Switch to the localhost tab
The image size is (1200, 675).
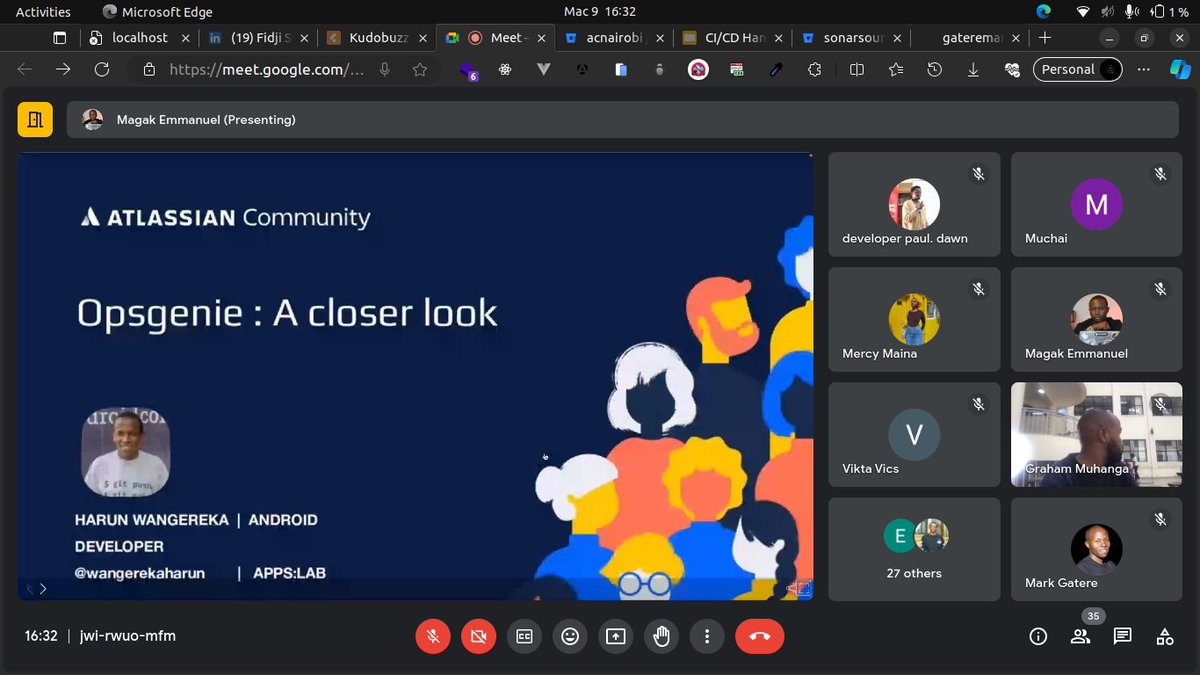pyautogui.click(x=138, y=38)
